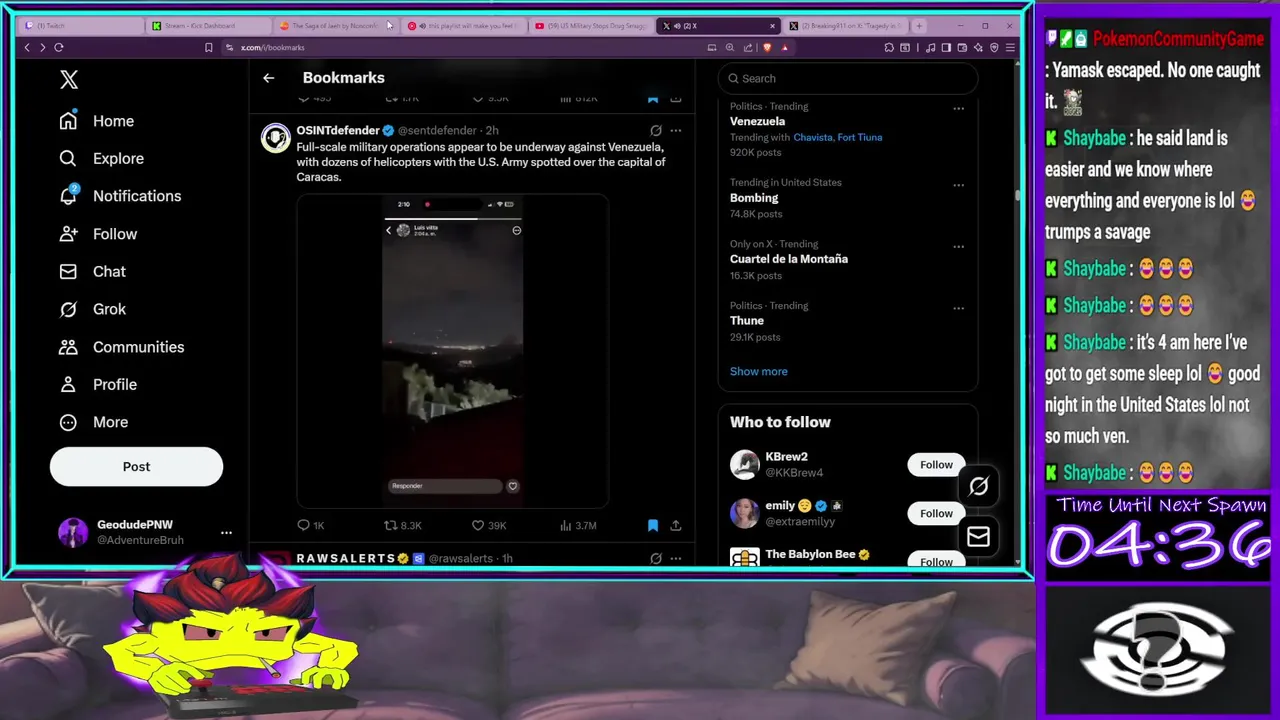Click browser forward arrow
The width and height of the screenshot is (1280, 720).
click(42, 47)
